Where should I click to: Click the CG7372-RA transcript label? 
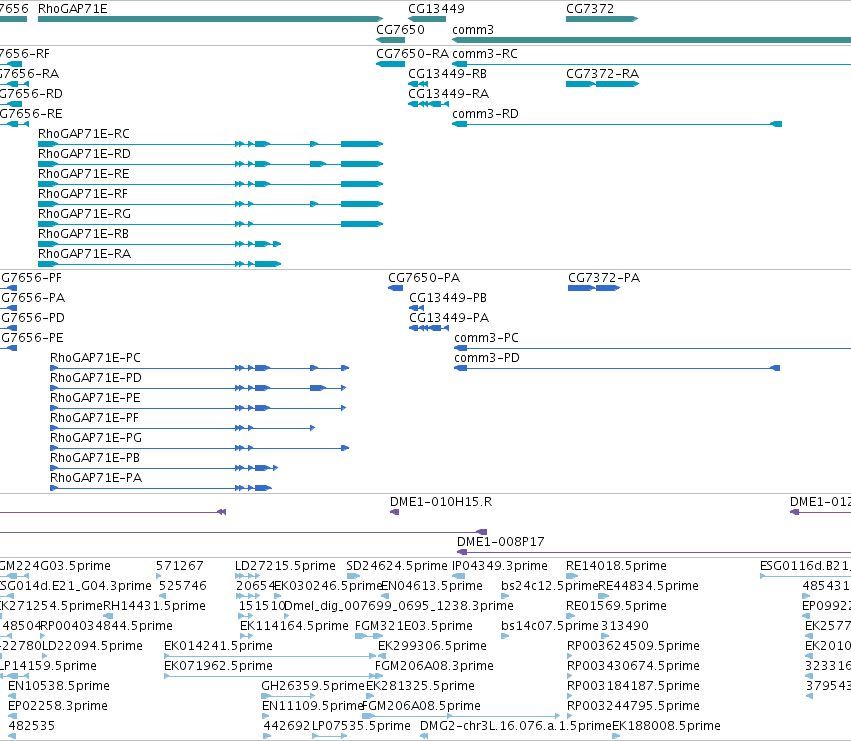coord(602,73)
